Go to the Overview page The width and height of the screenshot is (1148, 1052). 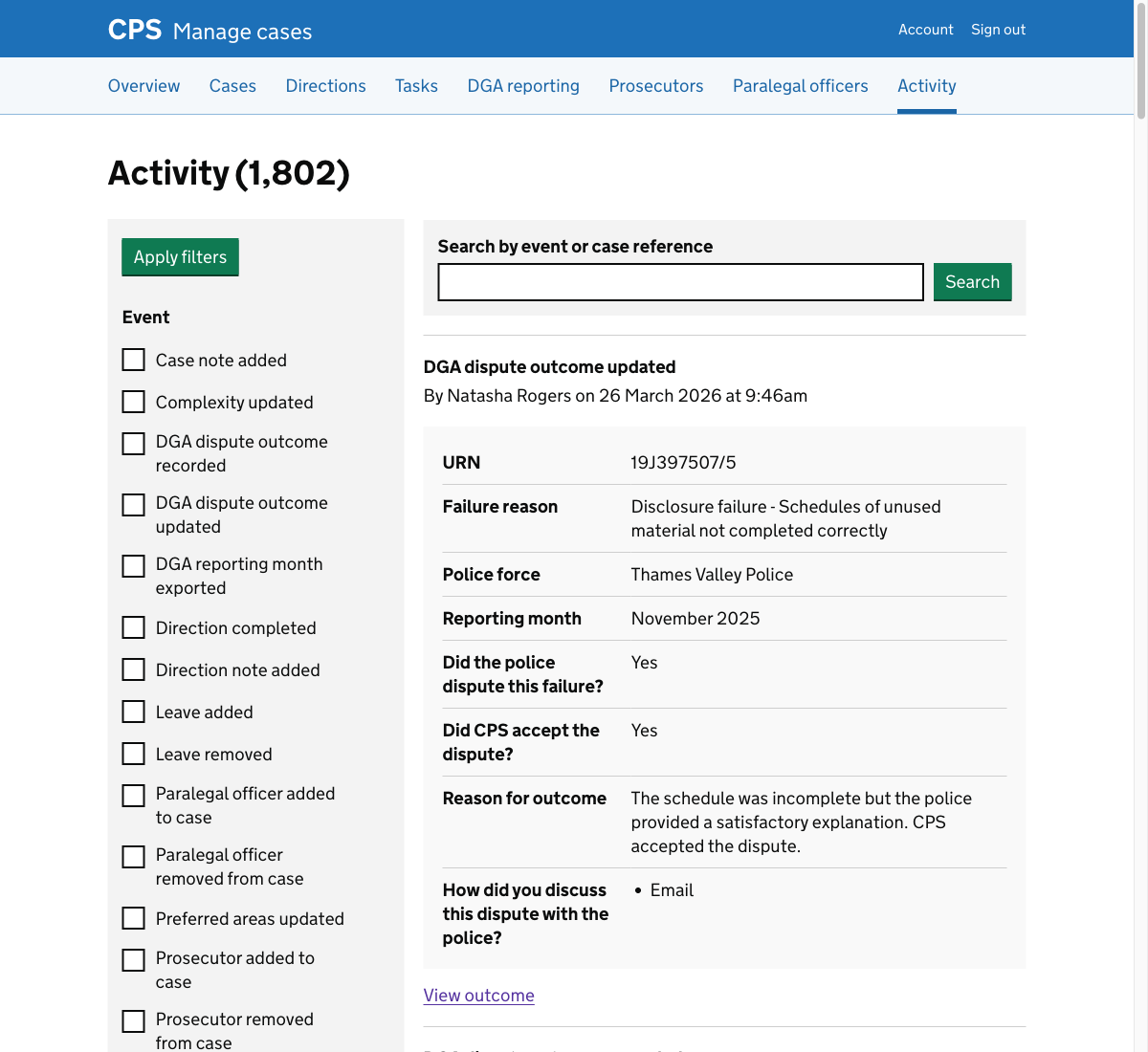coord(143,85)
